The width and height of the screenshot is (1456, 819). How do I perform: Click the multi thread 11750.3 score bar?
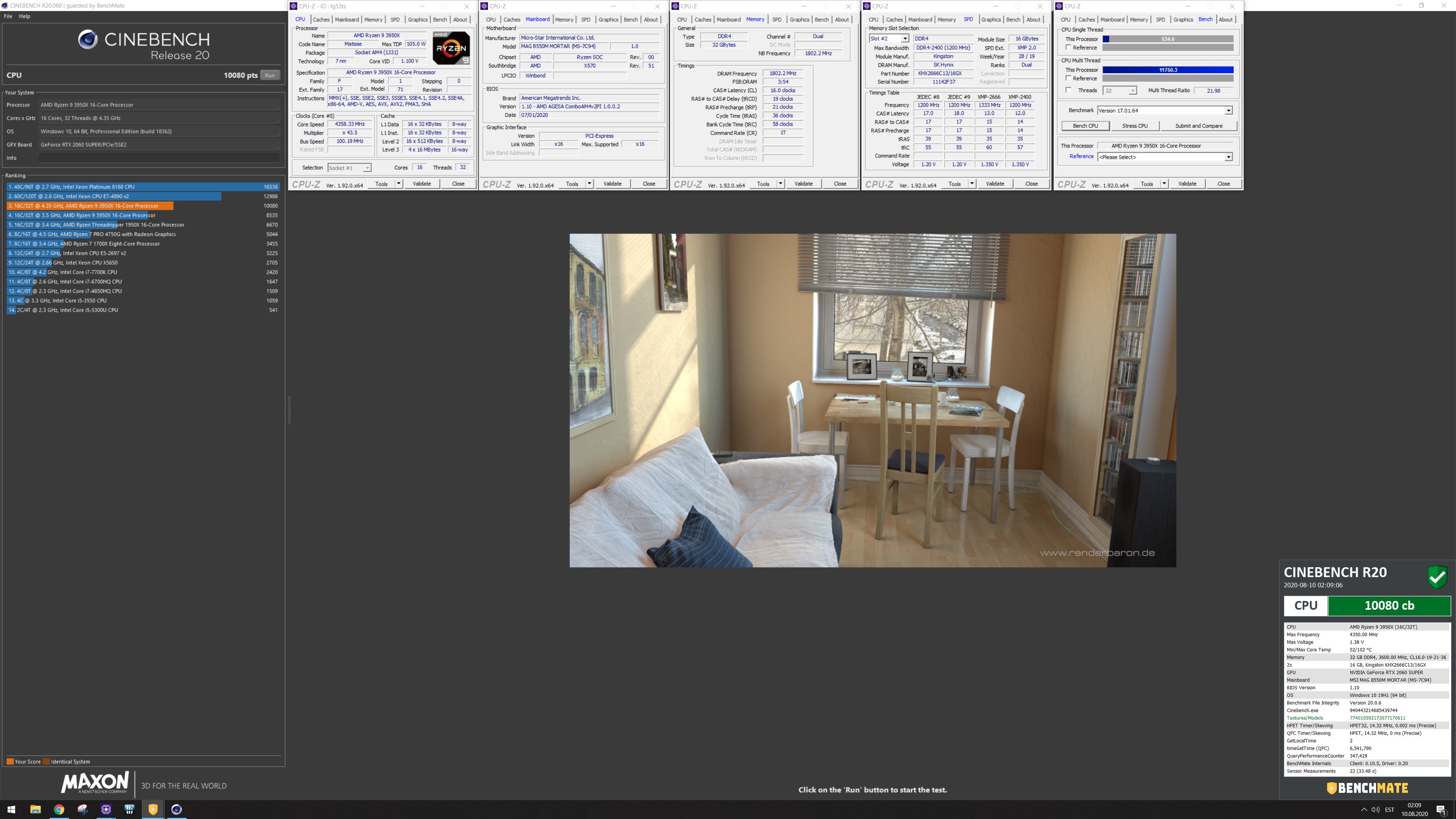(1168, 70)
